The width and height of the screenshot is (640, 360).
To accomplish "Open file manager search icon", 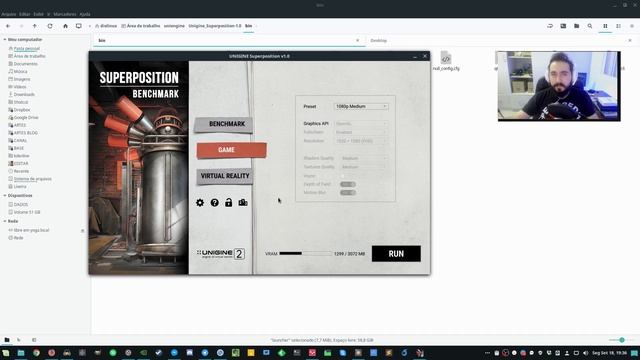I will point(590,26).
